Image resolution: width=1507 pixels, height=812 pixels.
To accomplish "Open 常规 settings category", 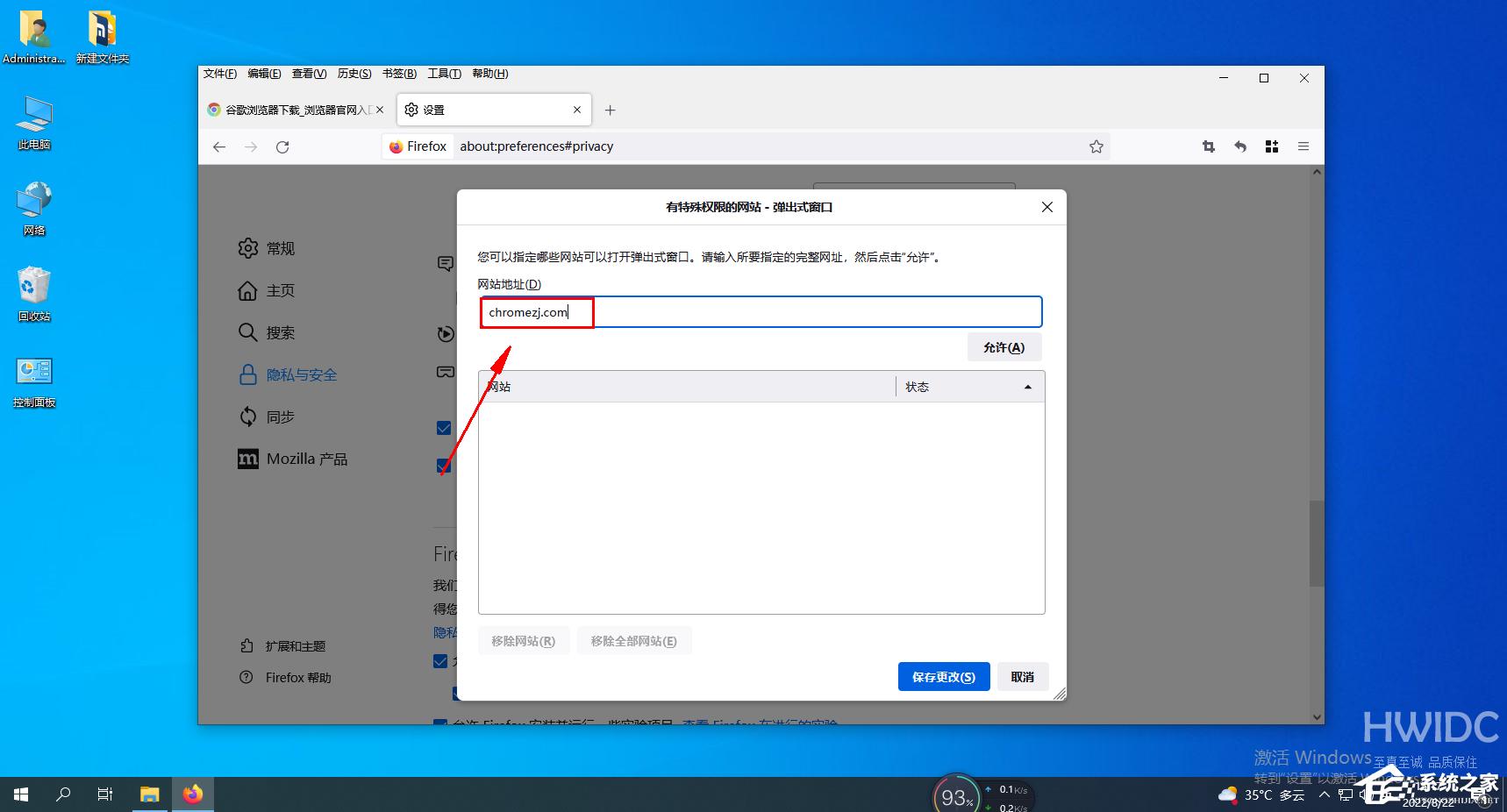I will pos(267,248).
